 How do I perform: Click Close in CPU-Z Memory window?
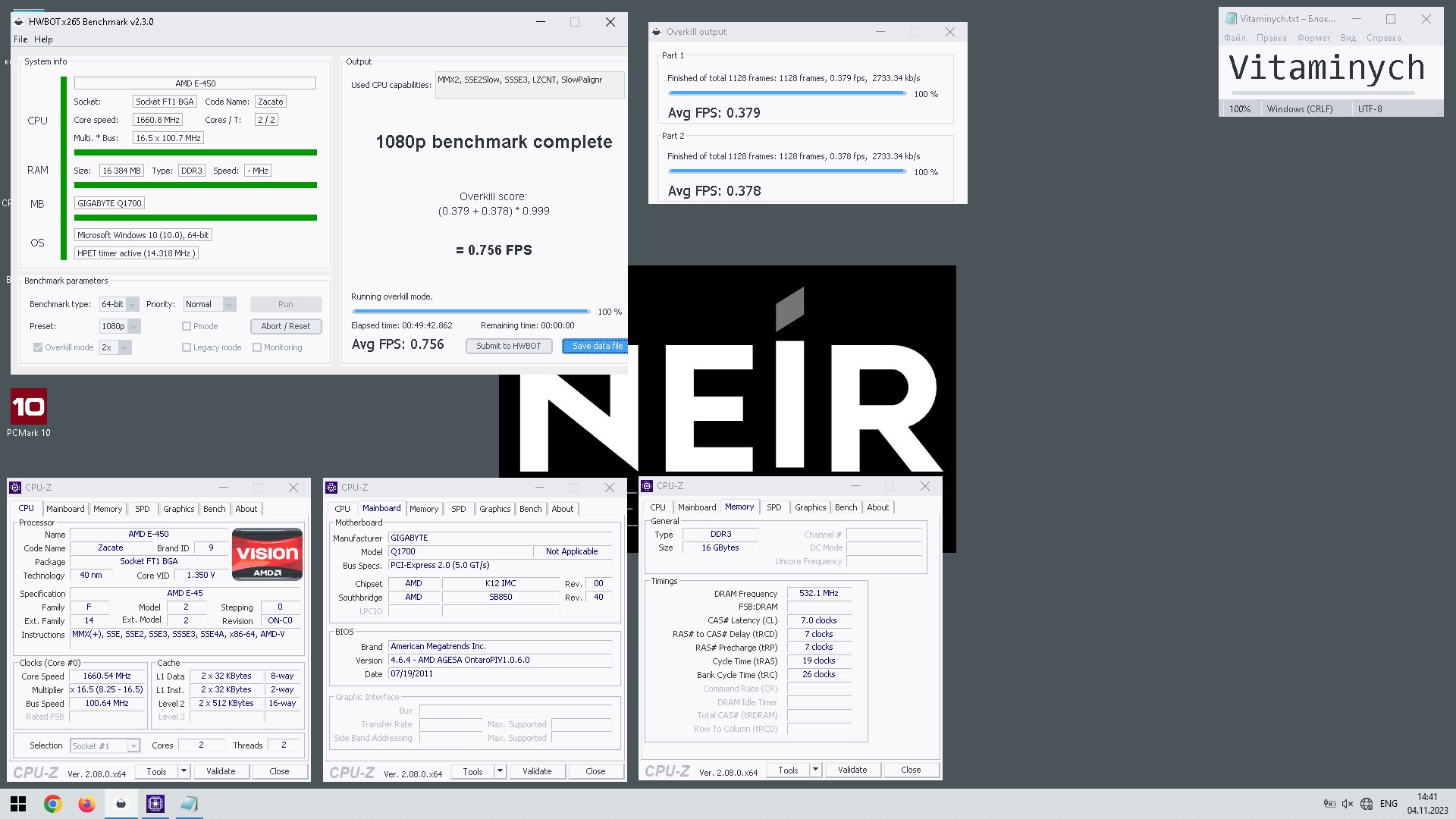[911, 770]
